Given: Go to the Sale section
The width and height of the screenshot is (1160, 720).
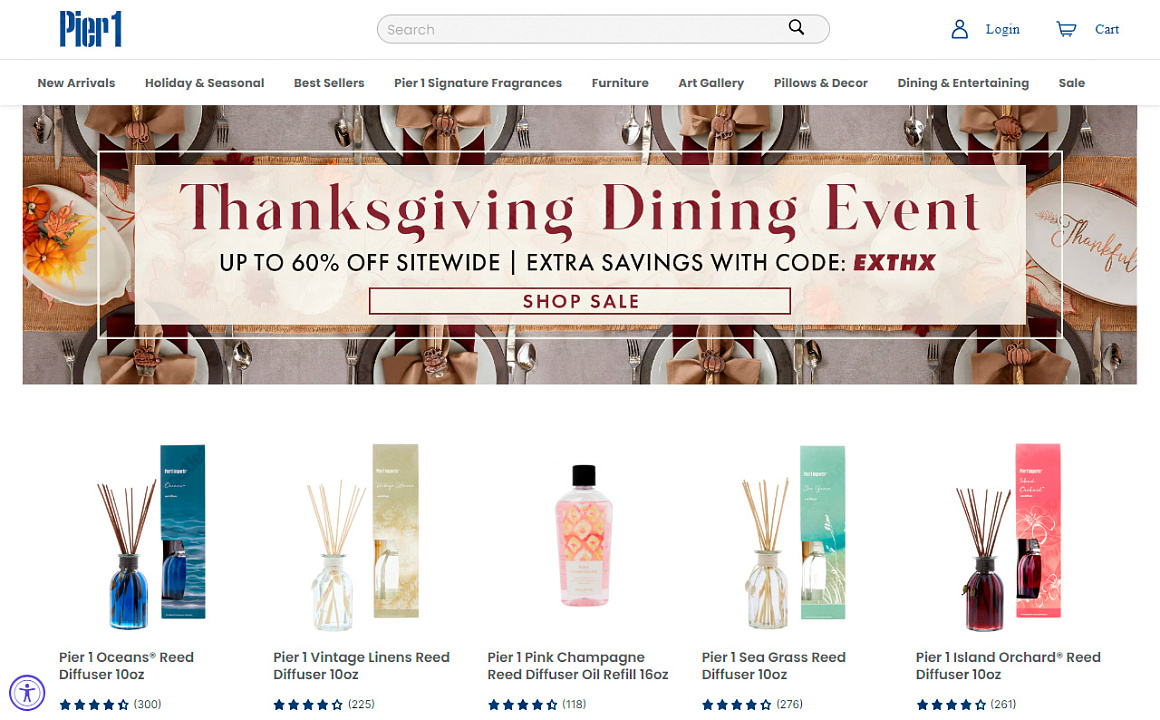Looking at the screenshot, I should click(1071, 83).
